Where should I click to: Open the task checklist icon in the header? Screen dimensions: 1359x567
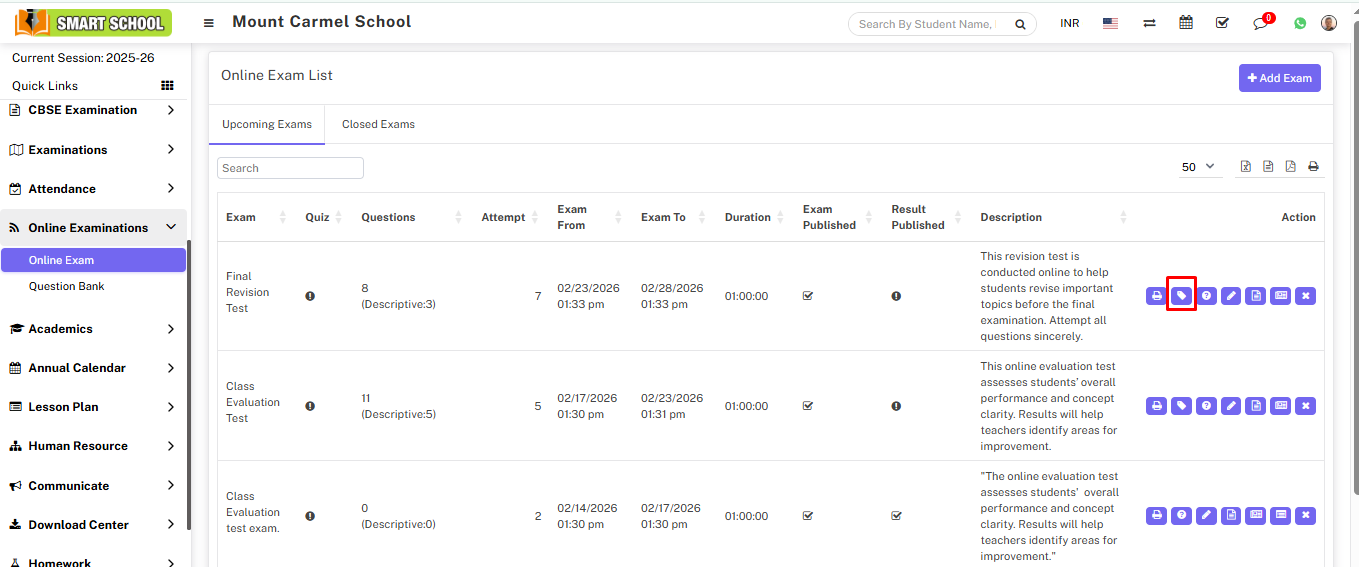tap(1222, 23)
